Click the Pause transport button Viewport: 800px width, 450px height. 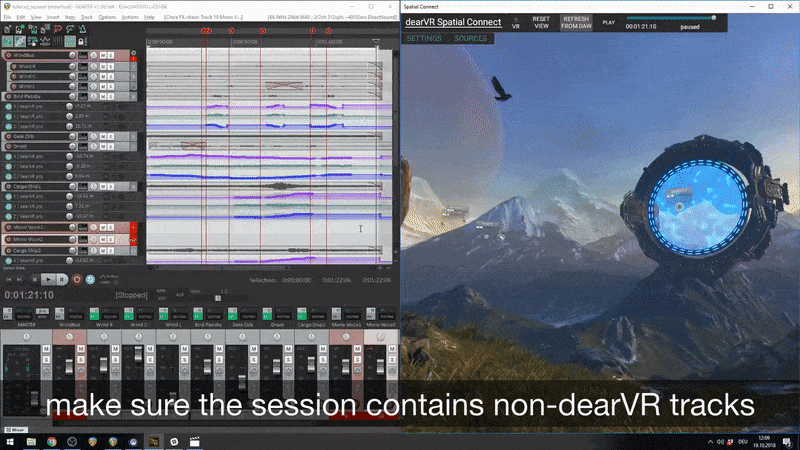click(62, 280)
